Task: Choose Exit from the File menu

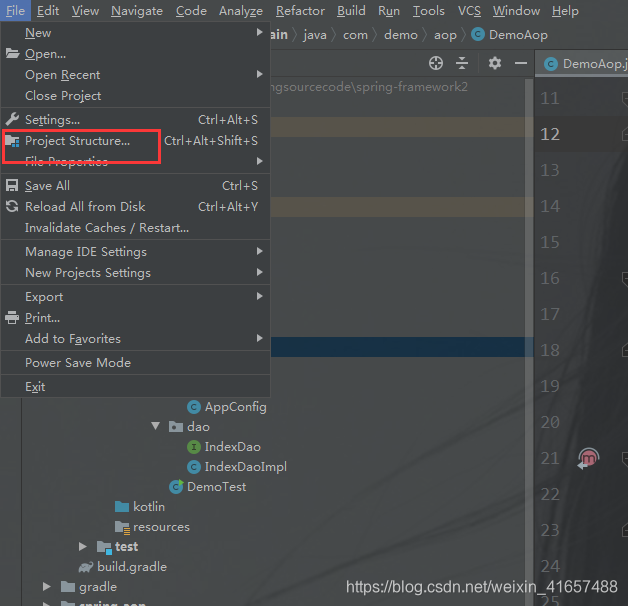Action: pyautogui.click(x=135, y=387)
